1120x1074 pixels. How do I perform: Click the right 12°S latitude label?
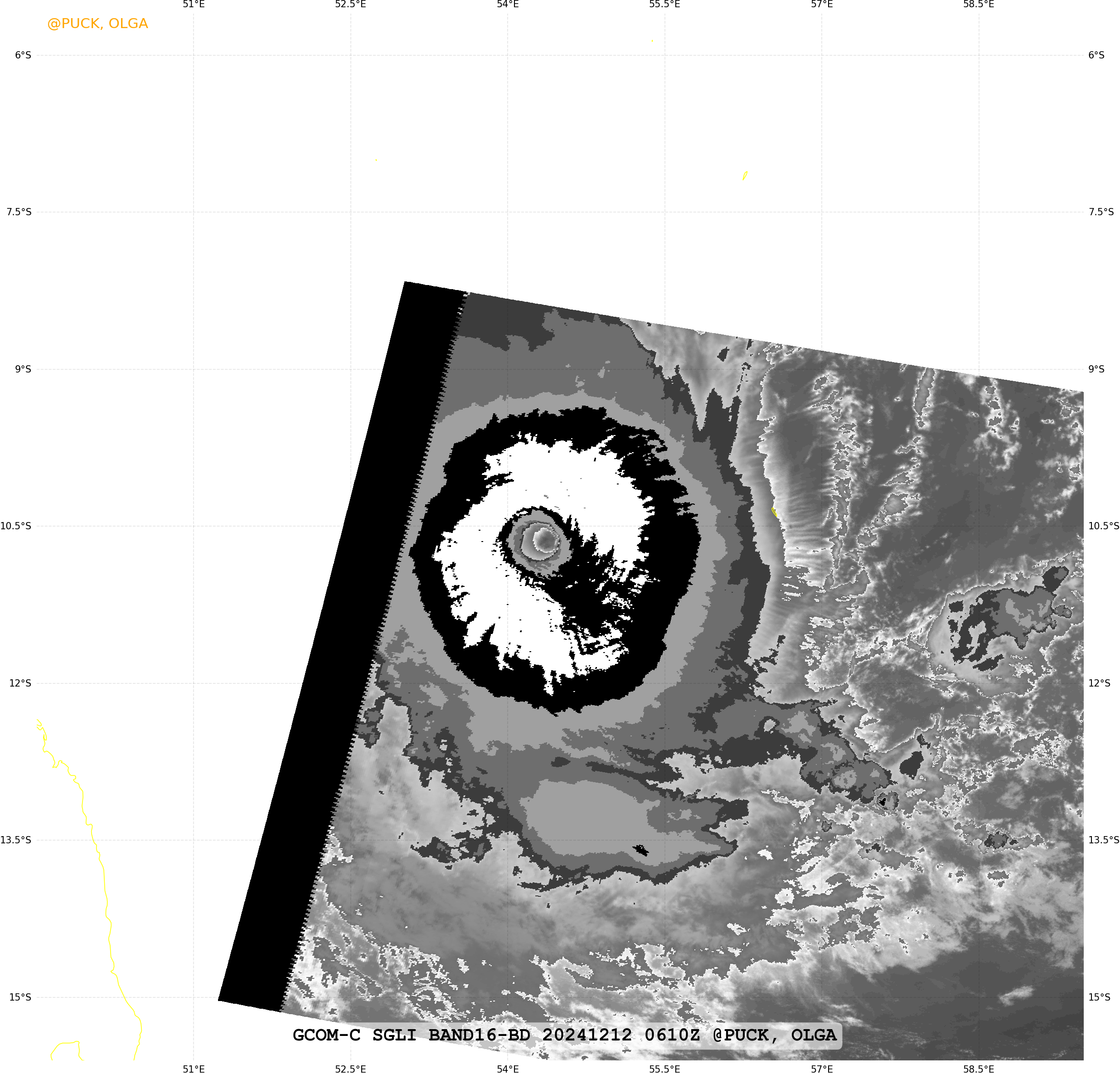click(1099, 682)
